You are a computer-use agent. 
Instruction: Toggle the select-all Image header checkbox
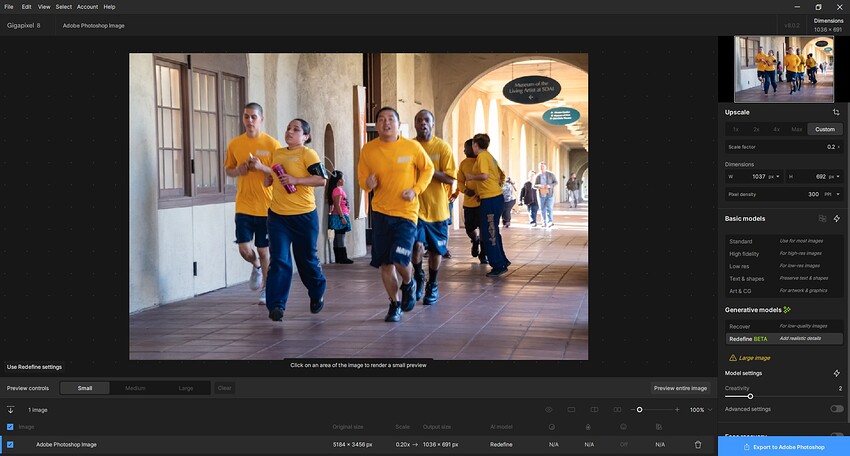click(10, 427)
